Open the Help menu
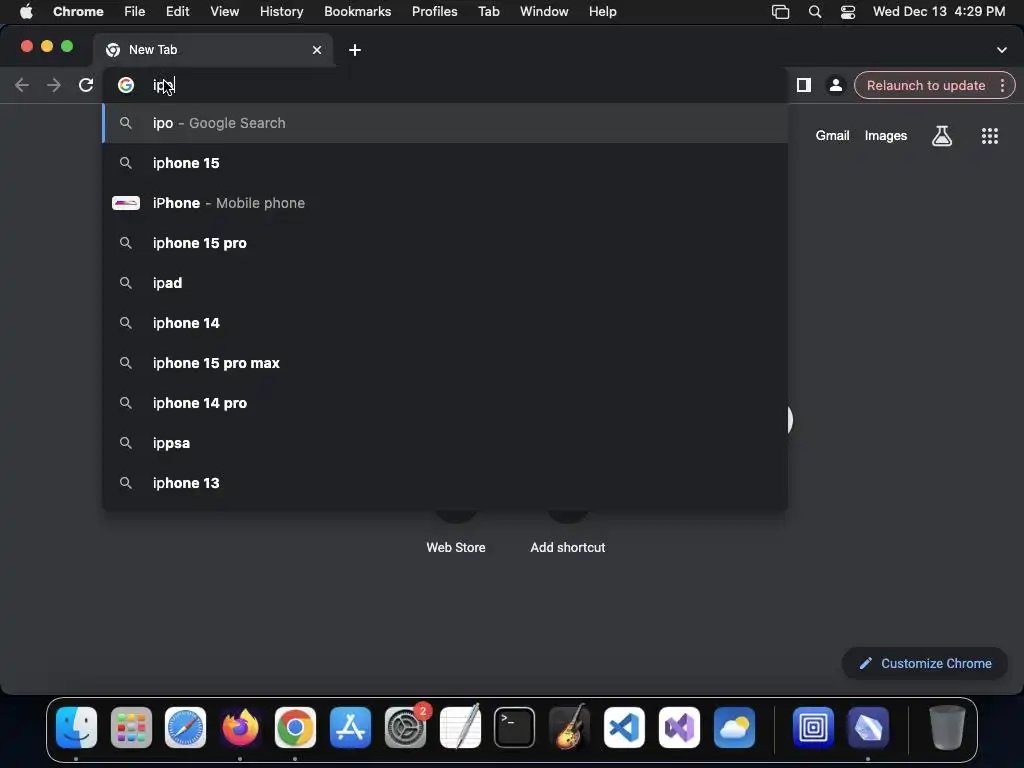Image resolution: width=1024 pixels, height=768 pixels. tap(602, 11)
